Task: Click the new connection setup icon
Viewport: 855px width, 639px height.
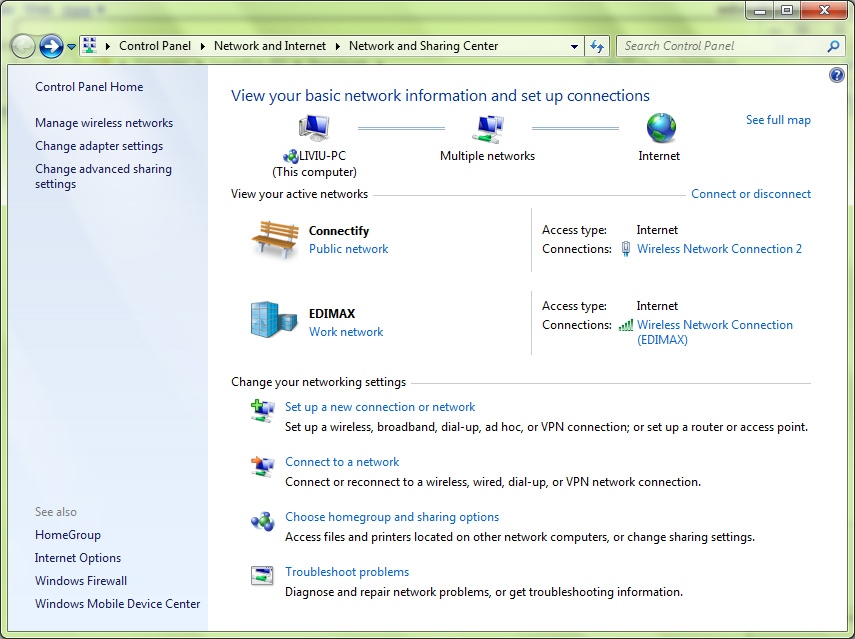Action: (x=263, y=411)
